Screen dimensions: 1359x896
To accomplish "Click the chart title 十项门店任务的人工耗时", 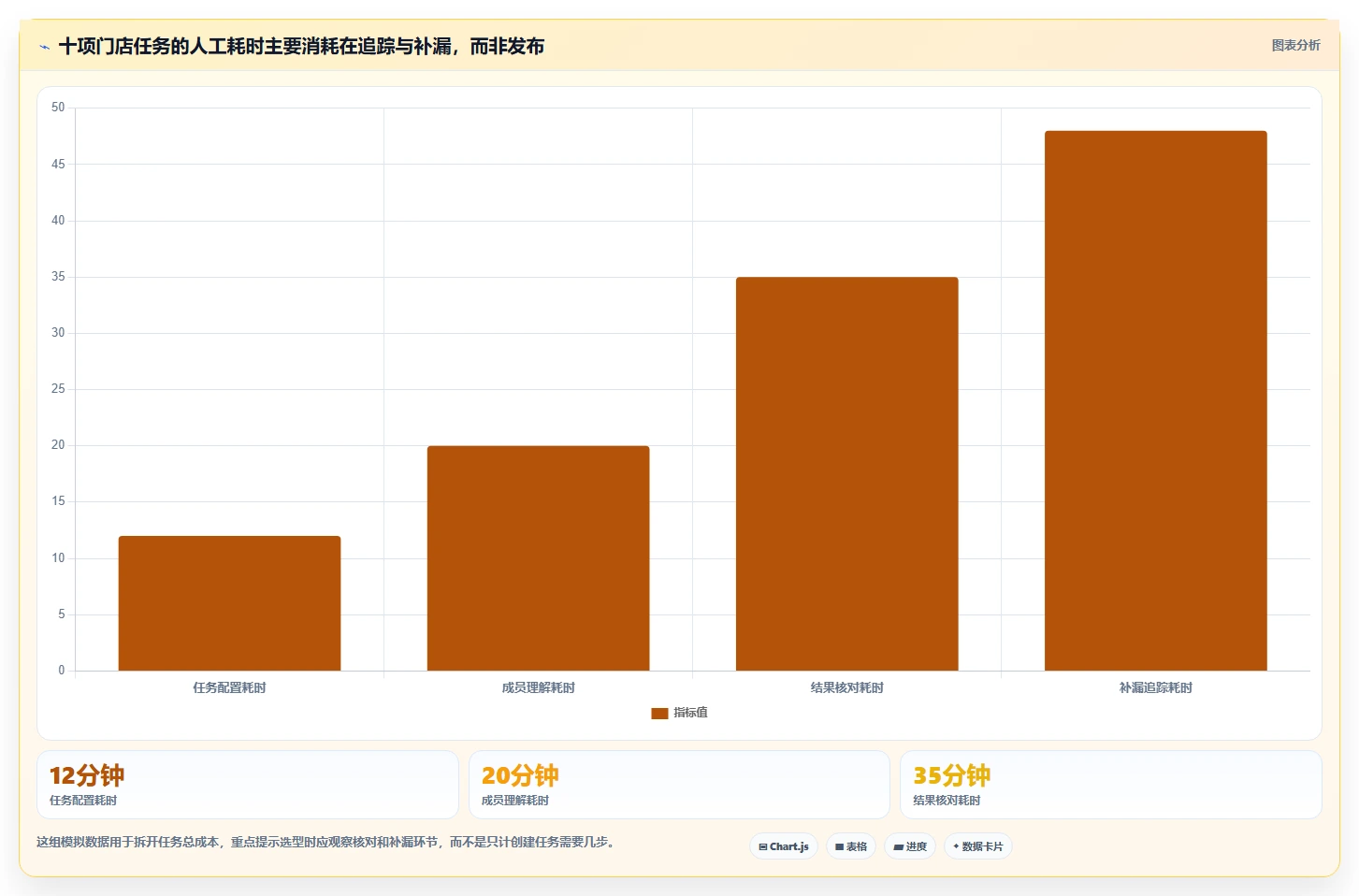I will 301,47.
